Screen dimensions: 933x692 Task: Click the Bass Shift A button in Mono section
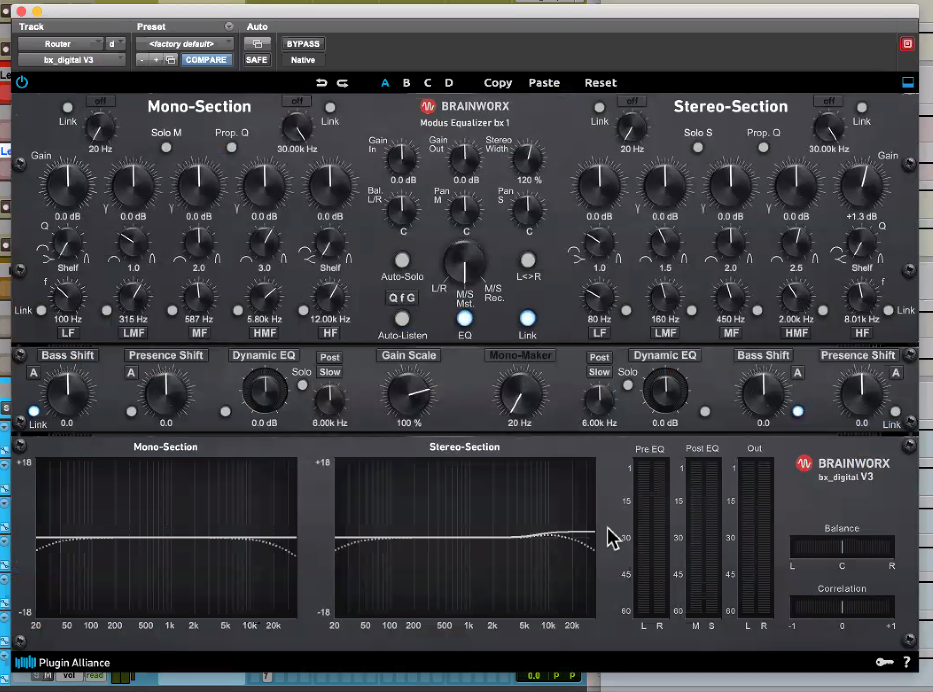[33, 372]
